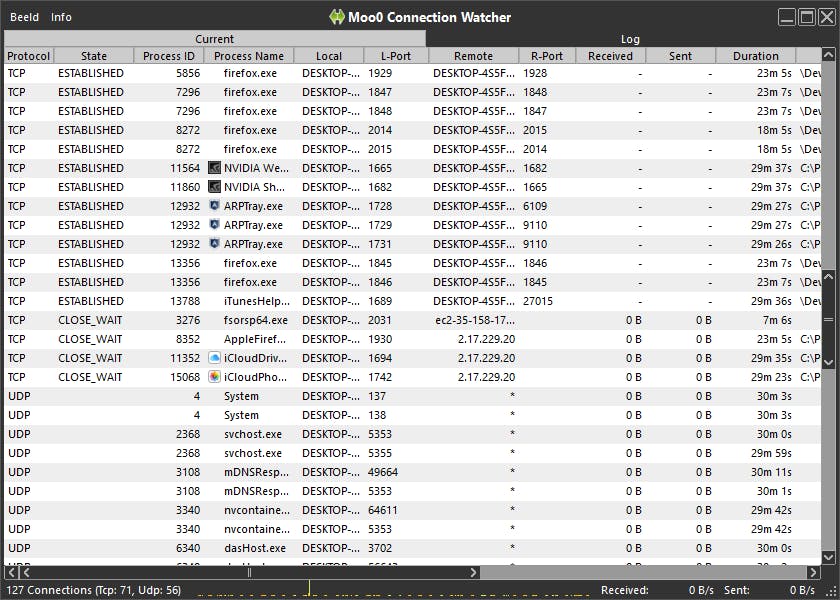Image resolution: width=840 pixels, height=600 pixels.
Task: Click the process ID 11564 cell
Action: tap(185, 168)
